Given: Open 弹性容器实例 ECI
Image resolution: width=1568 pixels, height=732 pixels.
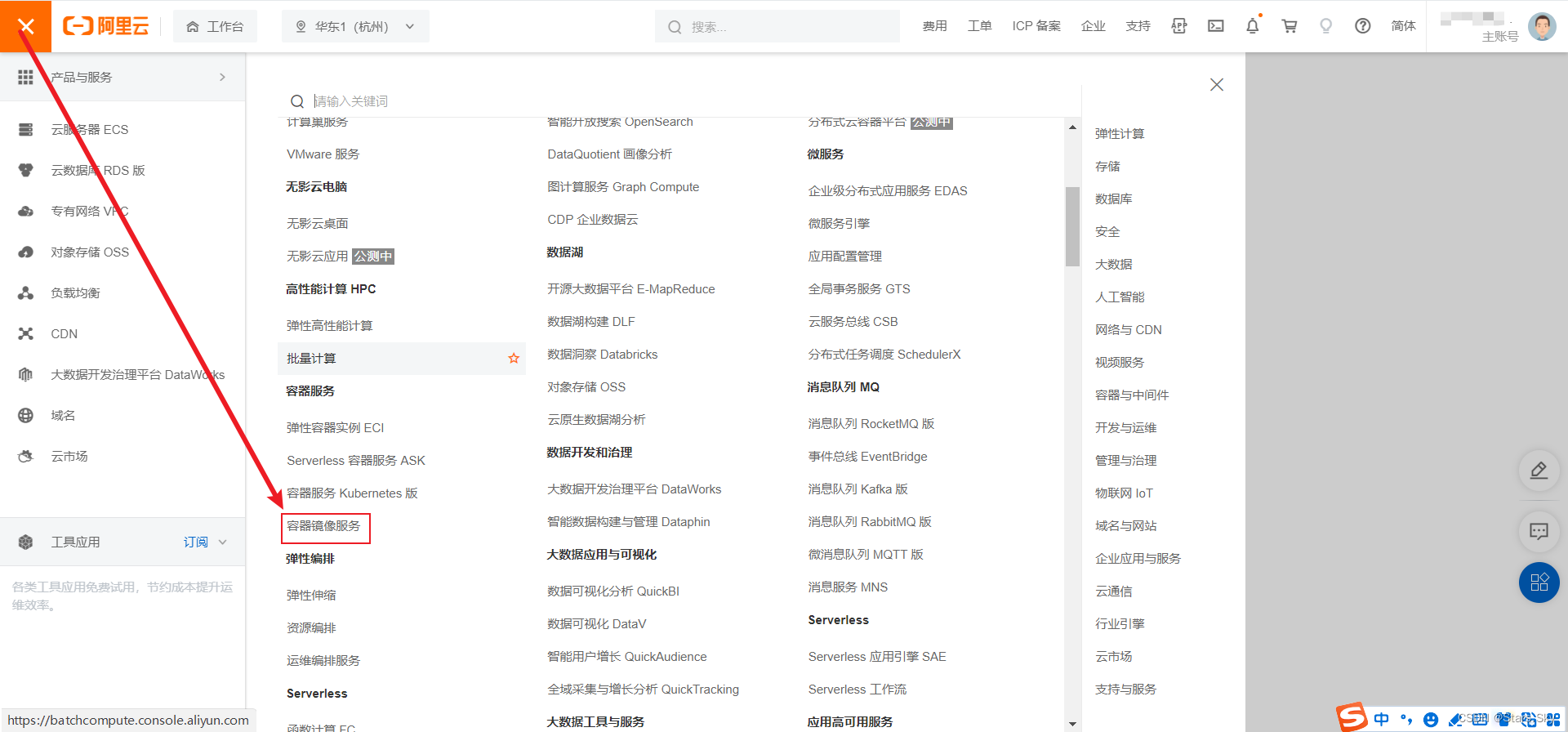Looking at the screenshot, I should [335, 427].
